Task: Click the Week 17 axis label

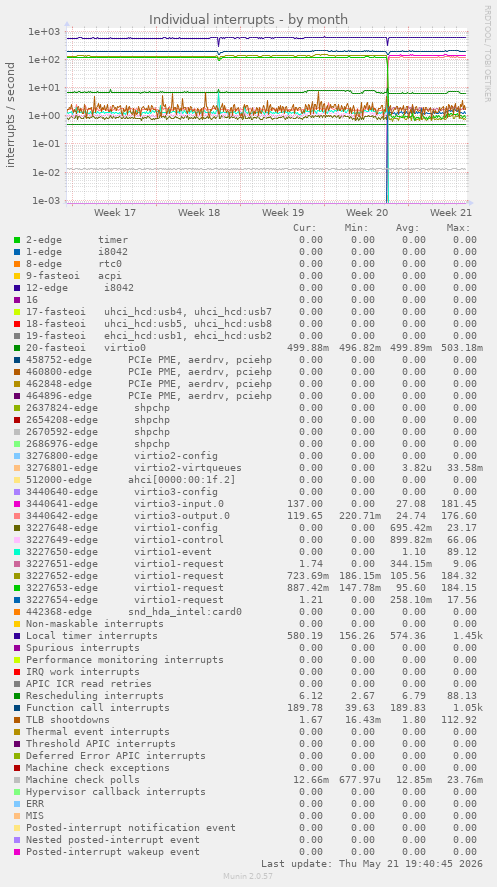Action: pyautogui.click(x=115, y=213)
